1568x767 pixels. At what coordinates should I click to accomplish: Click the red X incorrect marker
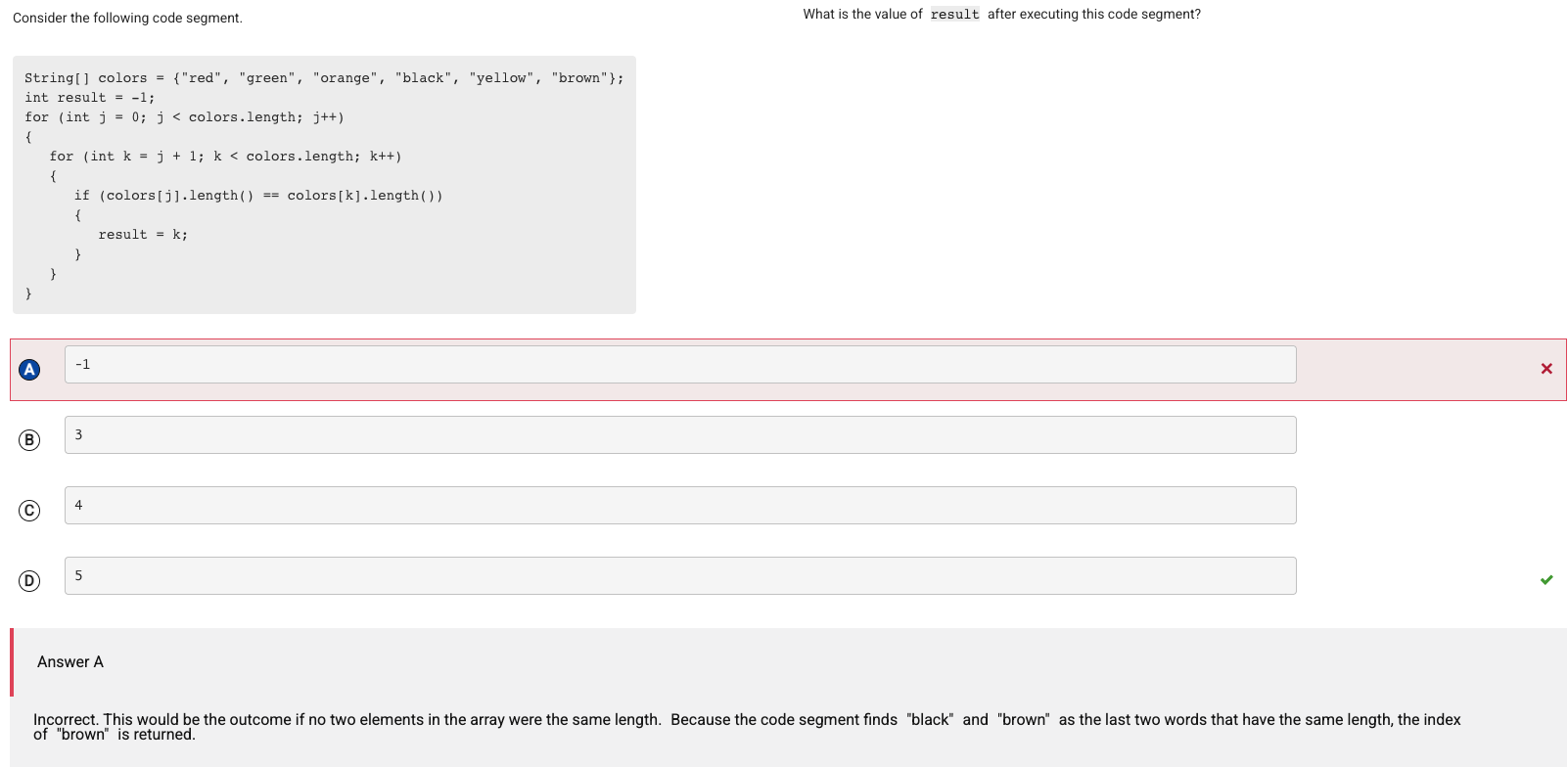[1546, 369]
